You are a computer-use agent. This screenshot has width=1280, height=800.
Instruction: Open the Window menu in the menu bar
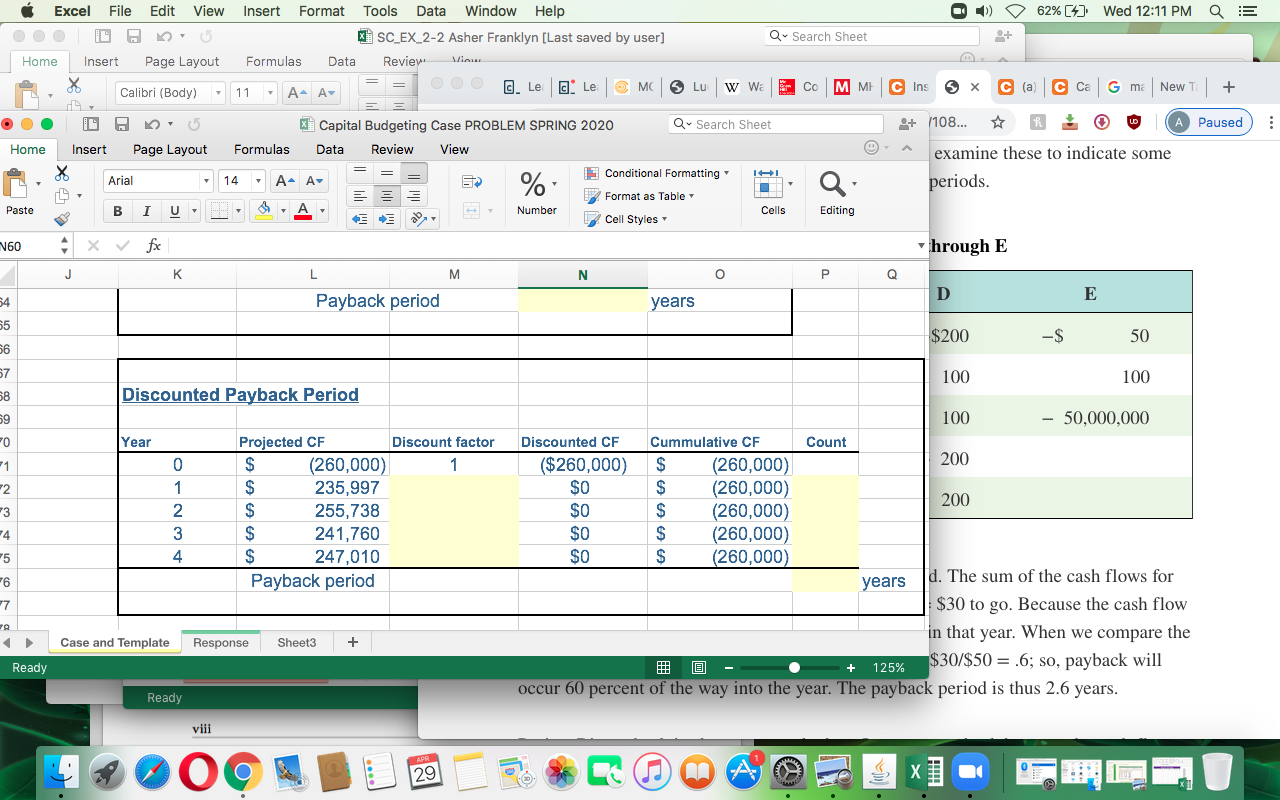point(491,11)
